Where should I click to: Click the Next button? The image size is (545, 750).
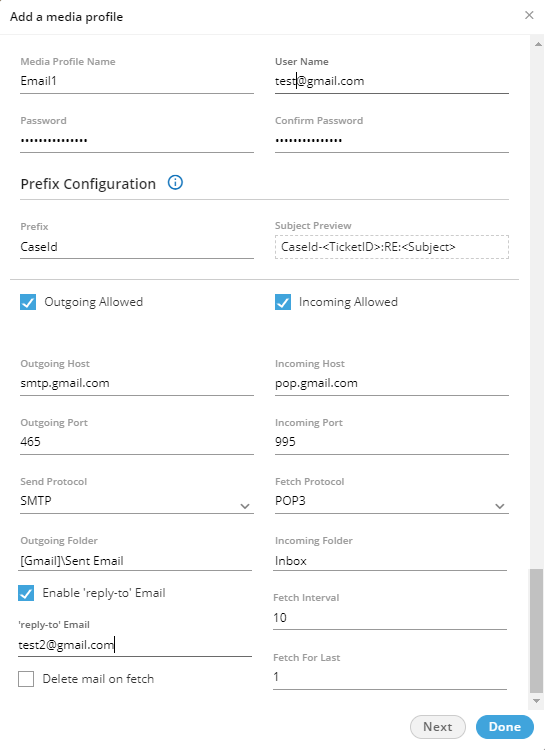point(438,727)
